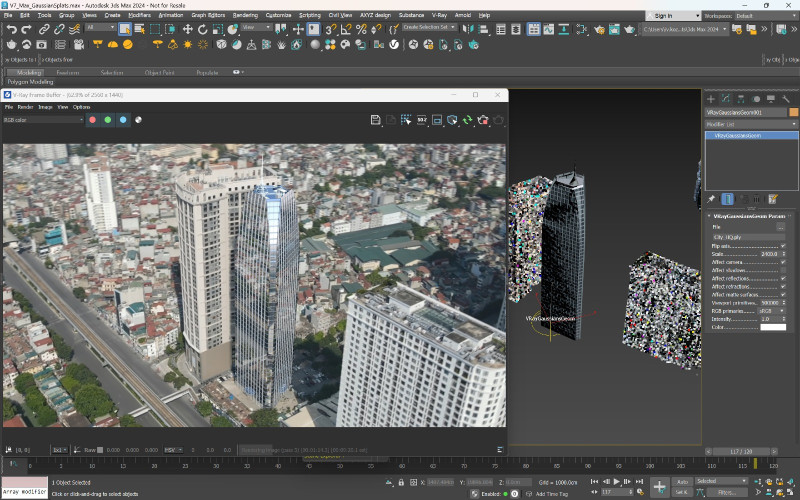Open the Curve Editor icon
The height and width of the screenshot is (500, 800).
pos(548,29)
